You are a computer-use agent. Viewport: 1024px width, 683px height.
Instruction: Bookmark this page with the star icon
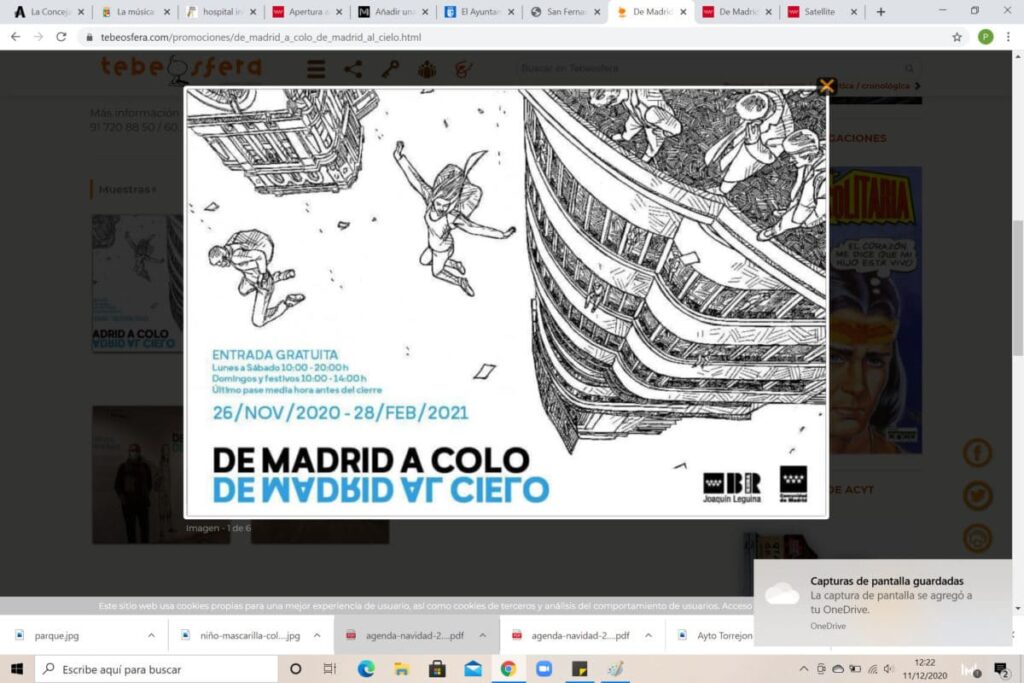[957, 37]
